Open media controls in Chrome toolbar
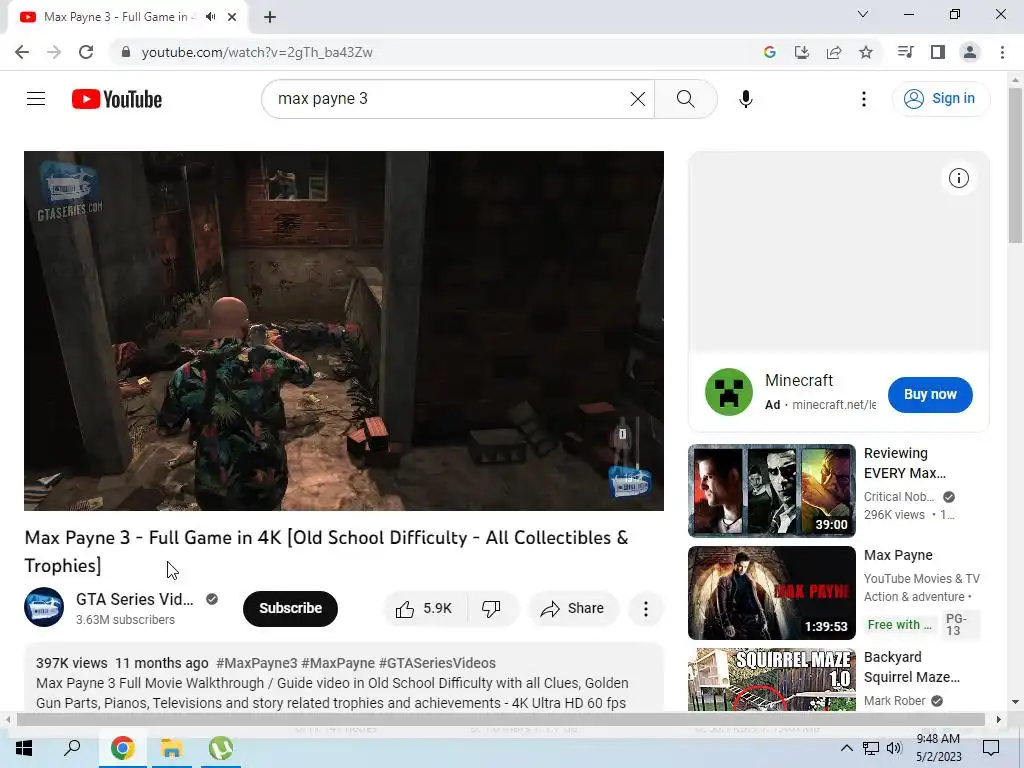The width and height of the screenshot is (1024, 768). (x=905, y=52)
